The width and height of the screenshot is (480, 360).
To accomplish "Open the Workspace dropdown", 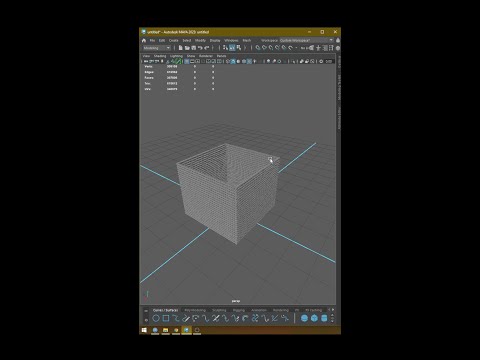I will click(307, 40).
